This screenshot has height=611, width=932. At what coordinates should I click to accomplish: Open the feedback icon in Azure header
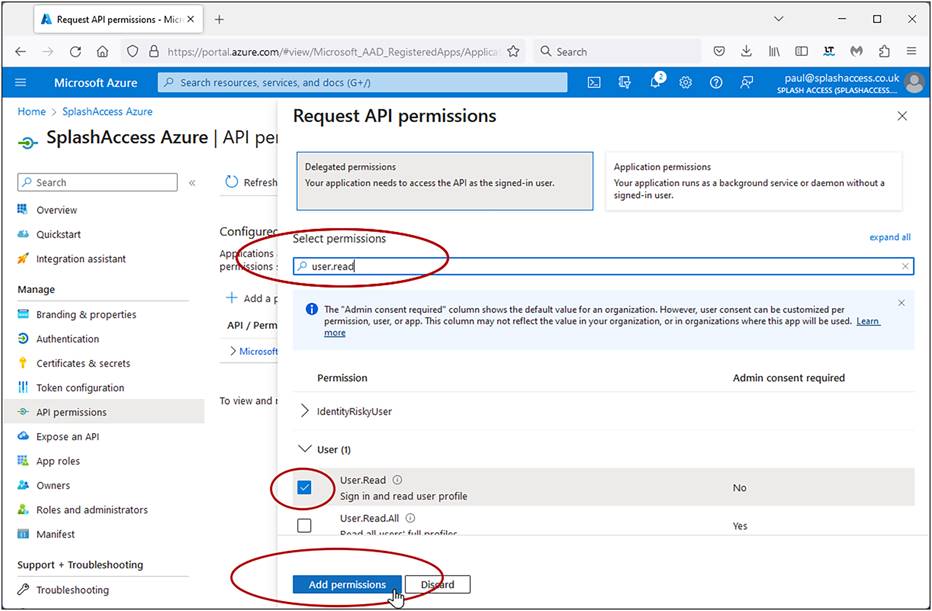[x=747, y=83]
